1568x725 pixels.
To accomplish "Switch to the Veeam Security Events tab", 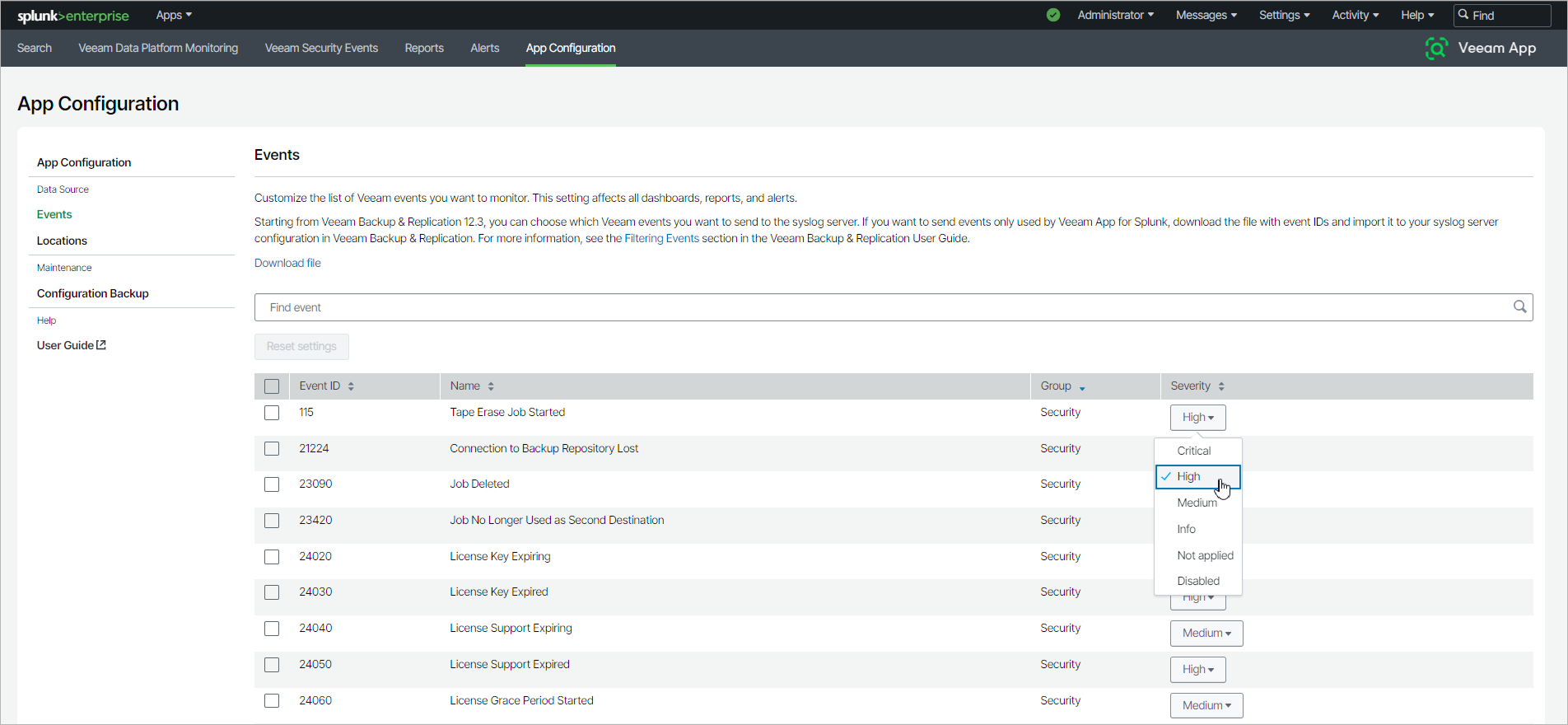I will (321, 48).
